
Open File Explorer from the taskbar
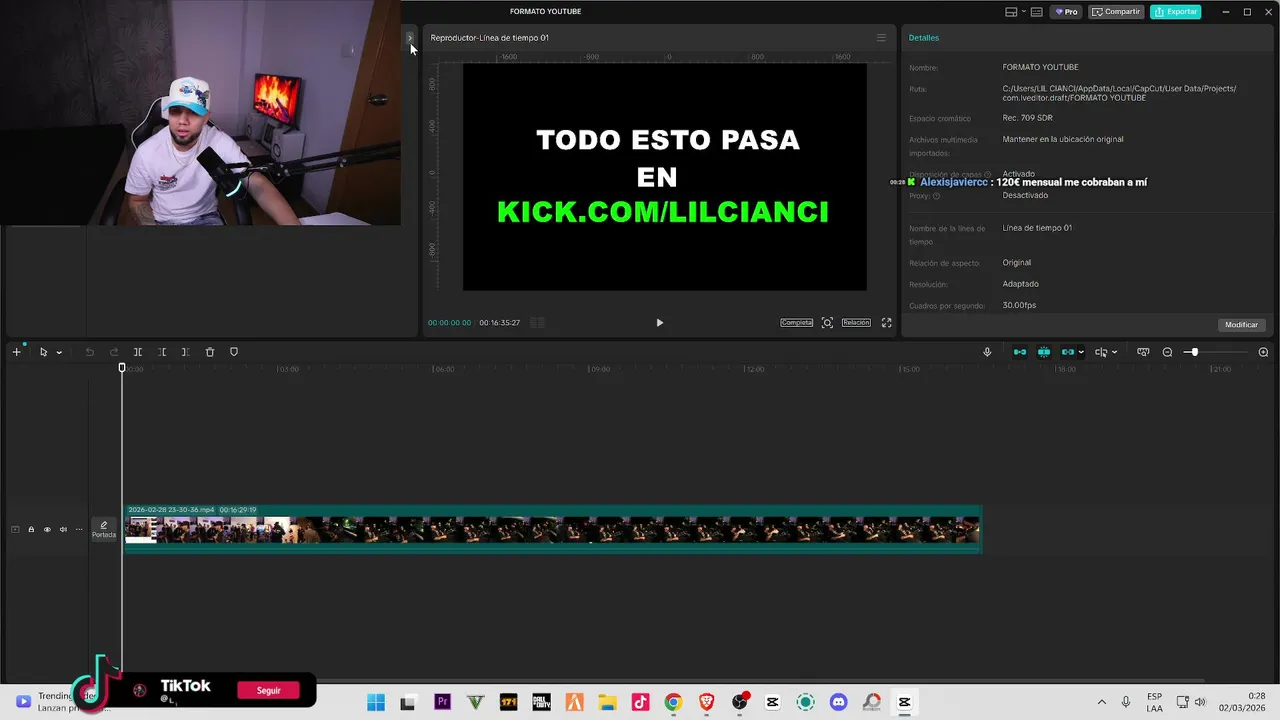click(607, 702)
